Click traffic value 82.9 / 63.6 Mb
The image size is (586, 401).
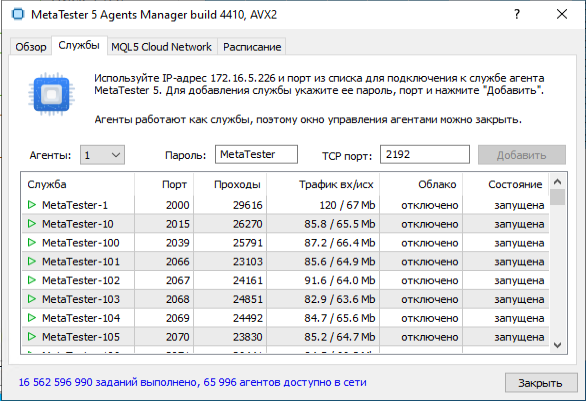click(x=340, y=299)
